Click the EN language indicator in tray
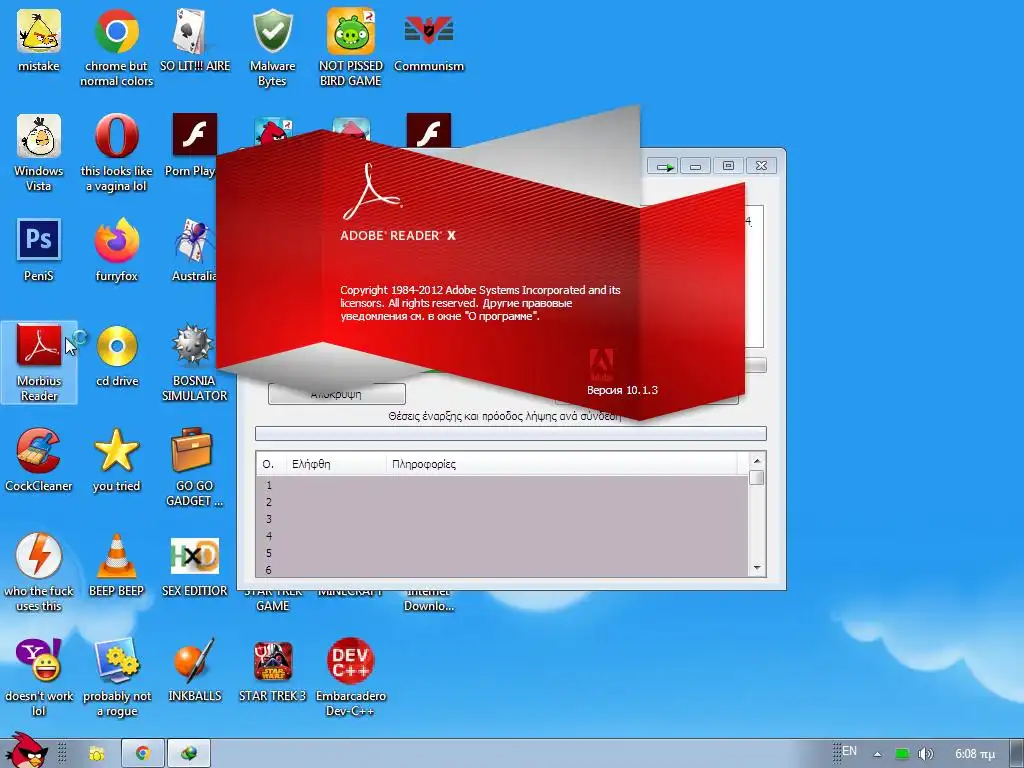The image size is (1024, 768). tap(849, 751)
